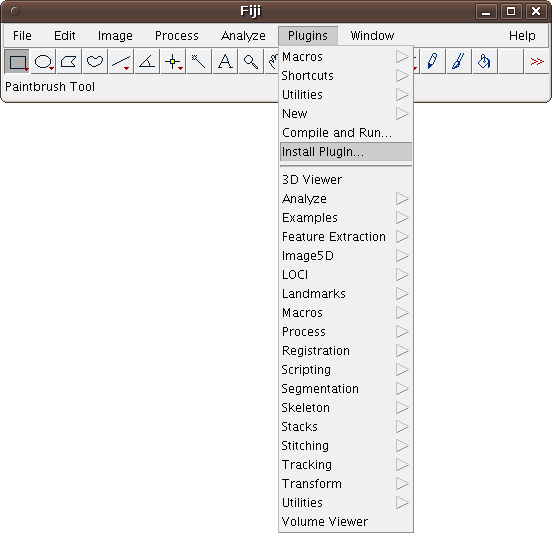Choose the Polygon selection tool
Screen dimensions: 552x533
(69, 62)
